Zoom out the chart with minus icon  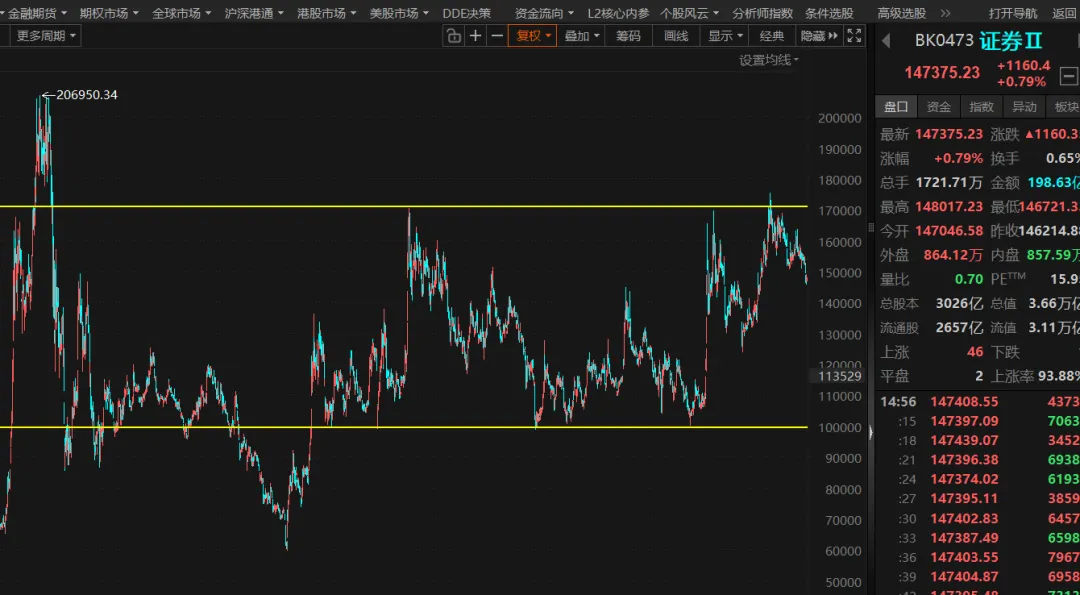(497, 36)
